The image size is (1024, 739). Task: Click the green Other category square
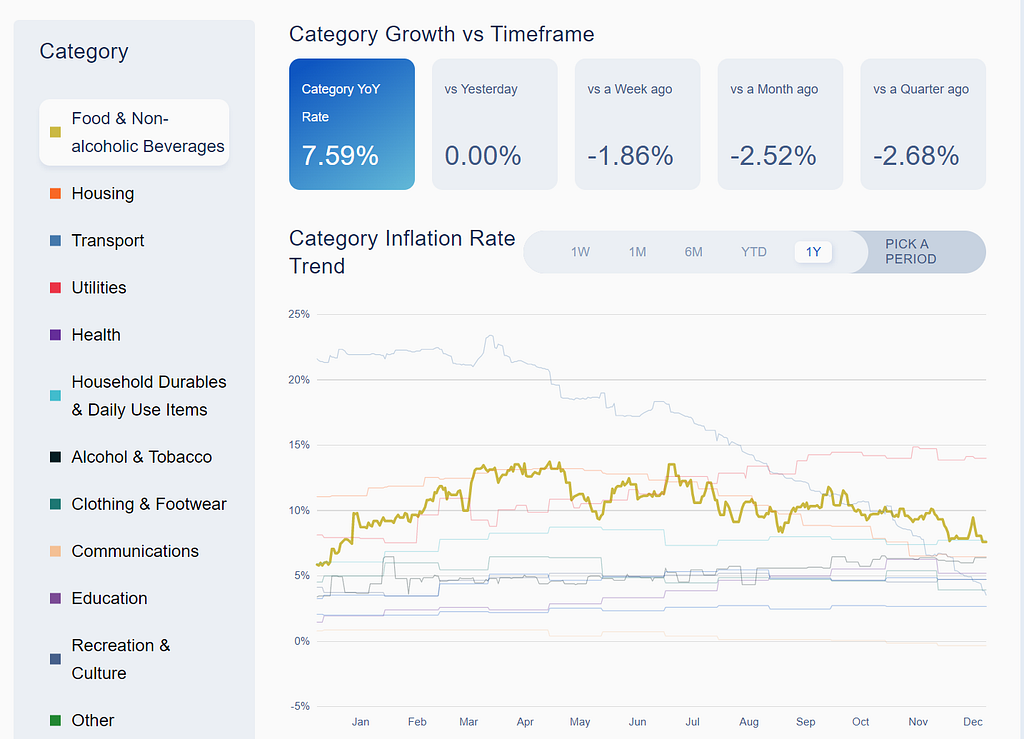coord(56,720)
